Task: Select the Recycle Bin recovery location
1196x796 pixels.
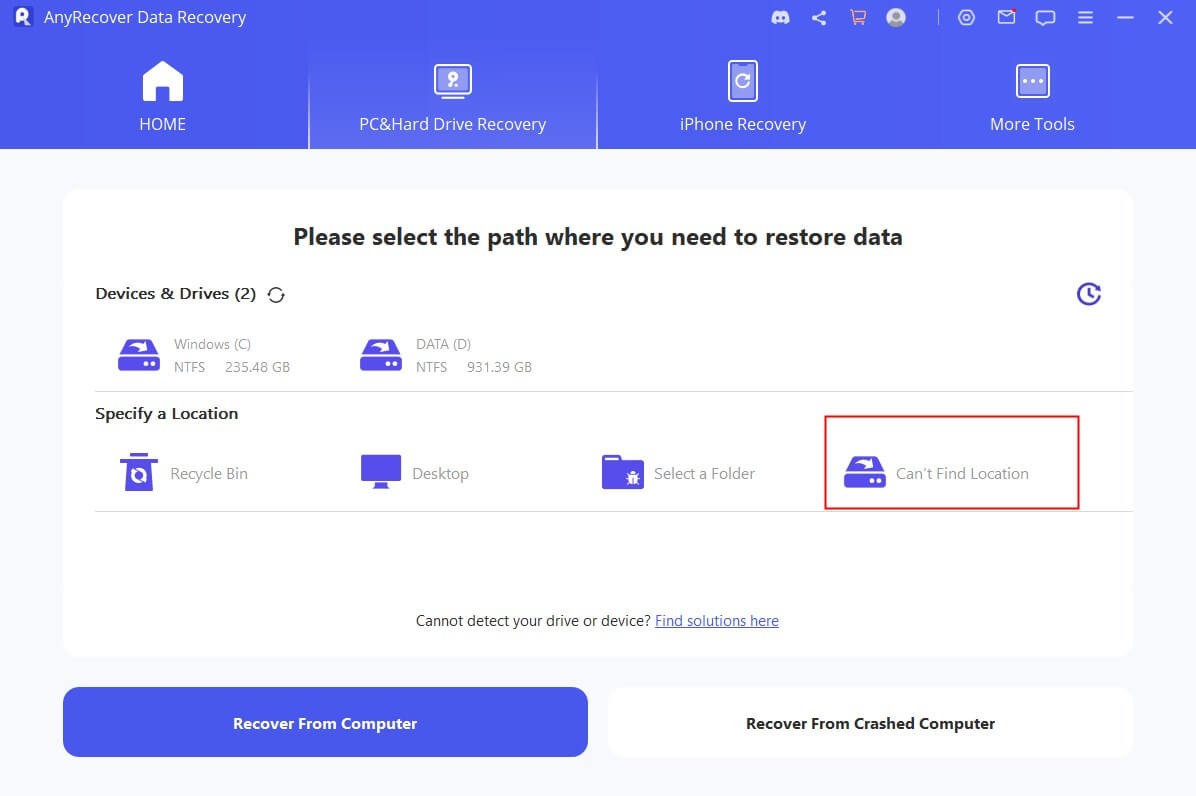Action: point(181,471)
